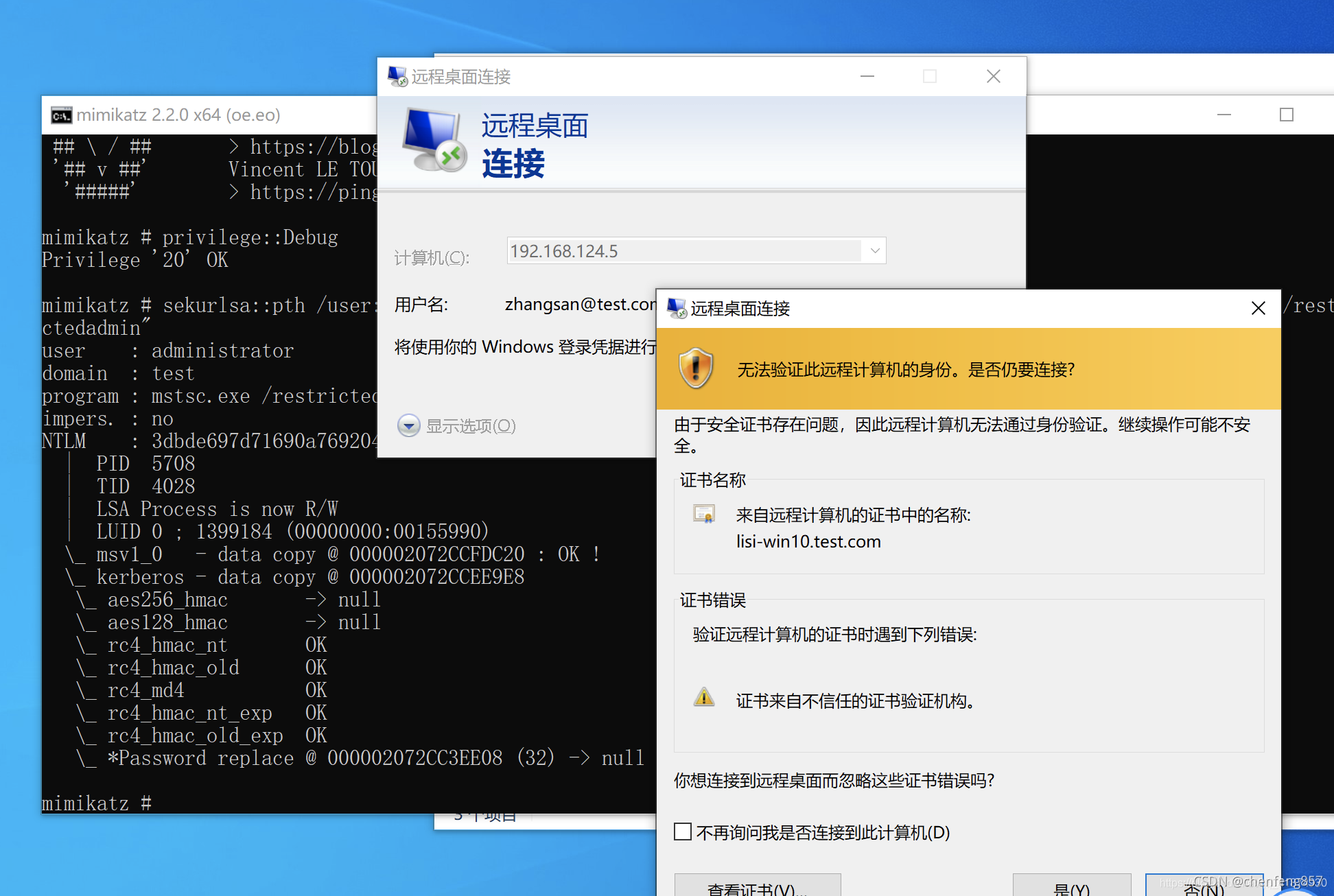Click the username zhangsan@test.com text
The height and width of the screenshot is (896, 1334).
click(581, 305)
